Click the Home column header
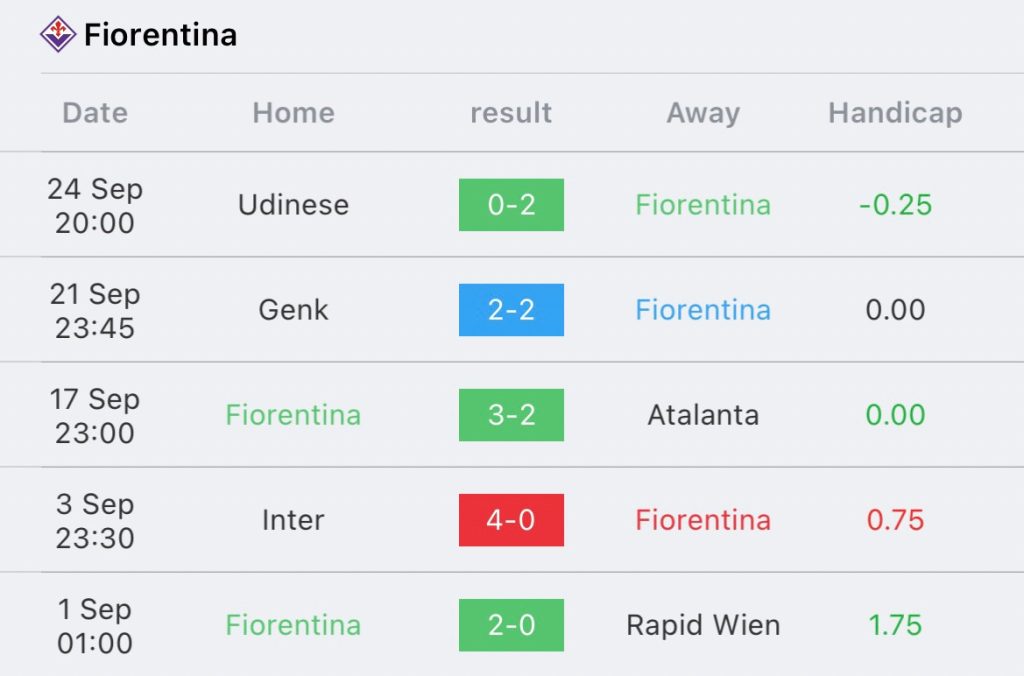The height and width of the screenshot is (676, 1024). (x=293, y=113)
